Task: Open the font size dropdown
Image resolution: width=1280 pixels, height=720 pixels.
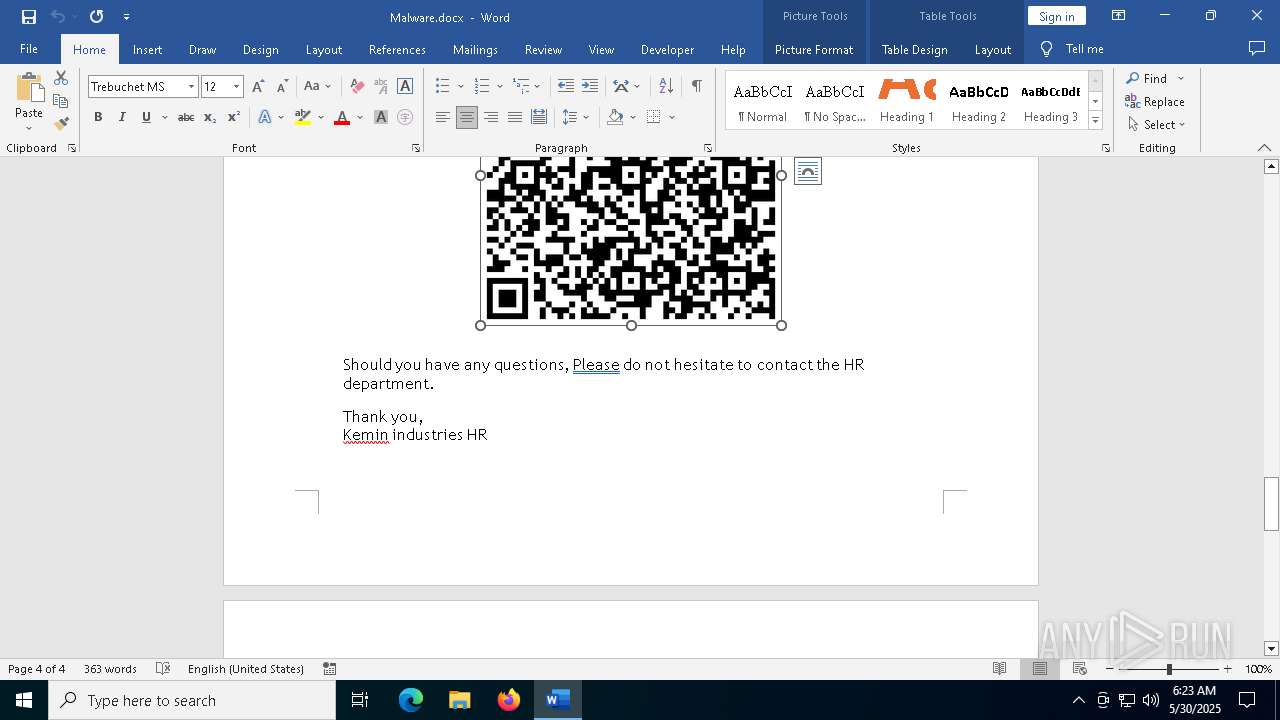Action: coord(237,87)
